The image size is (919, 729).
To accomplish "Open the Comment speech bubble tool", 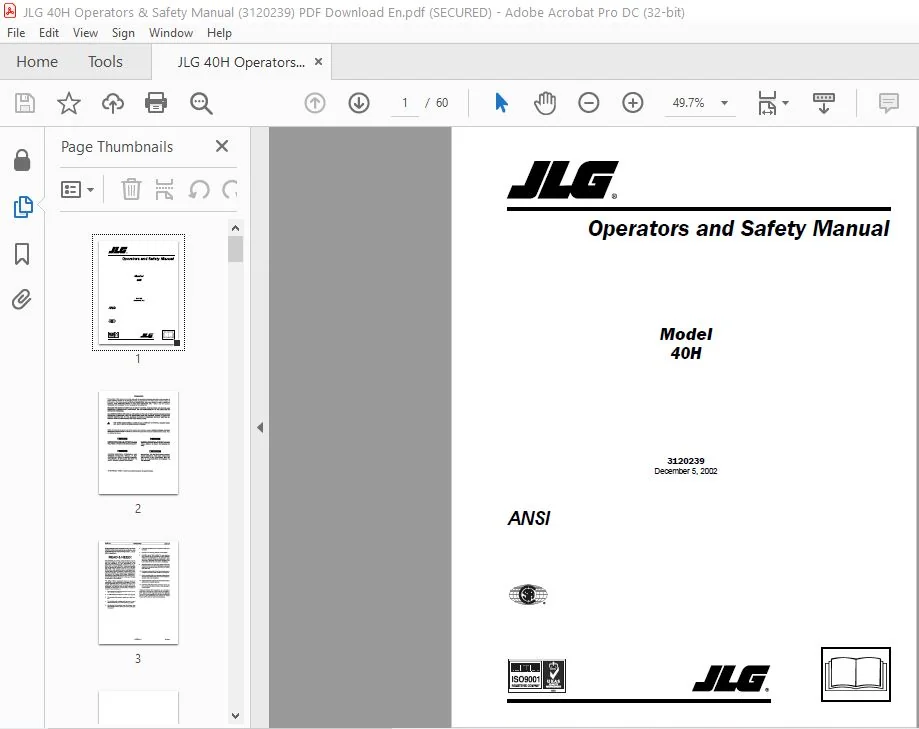I will tap(889, 103).
